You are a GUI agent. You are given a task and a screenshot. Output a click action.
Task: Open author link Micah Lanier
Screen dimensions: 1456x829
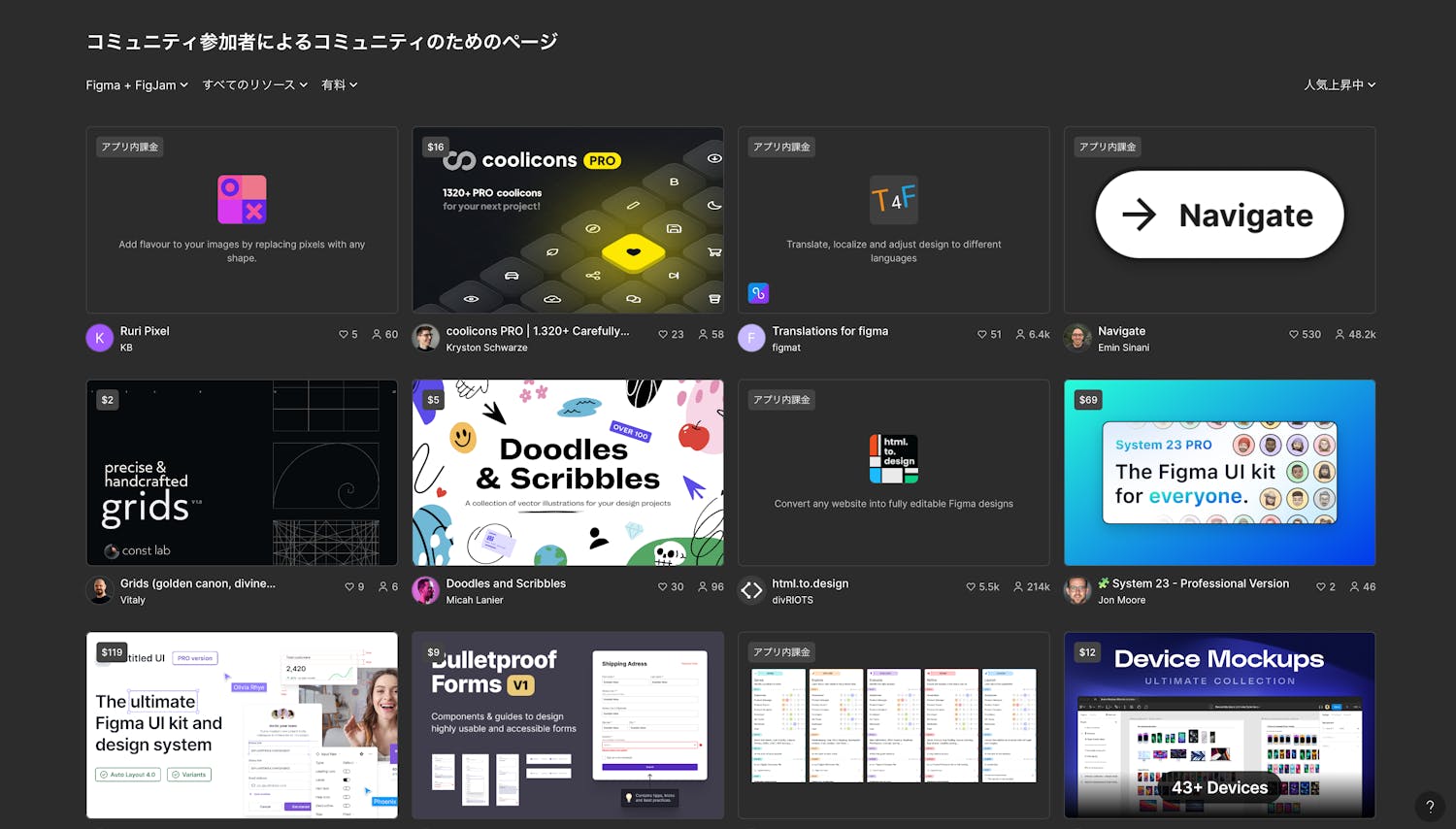click(475, 600)
